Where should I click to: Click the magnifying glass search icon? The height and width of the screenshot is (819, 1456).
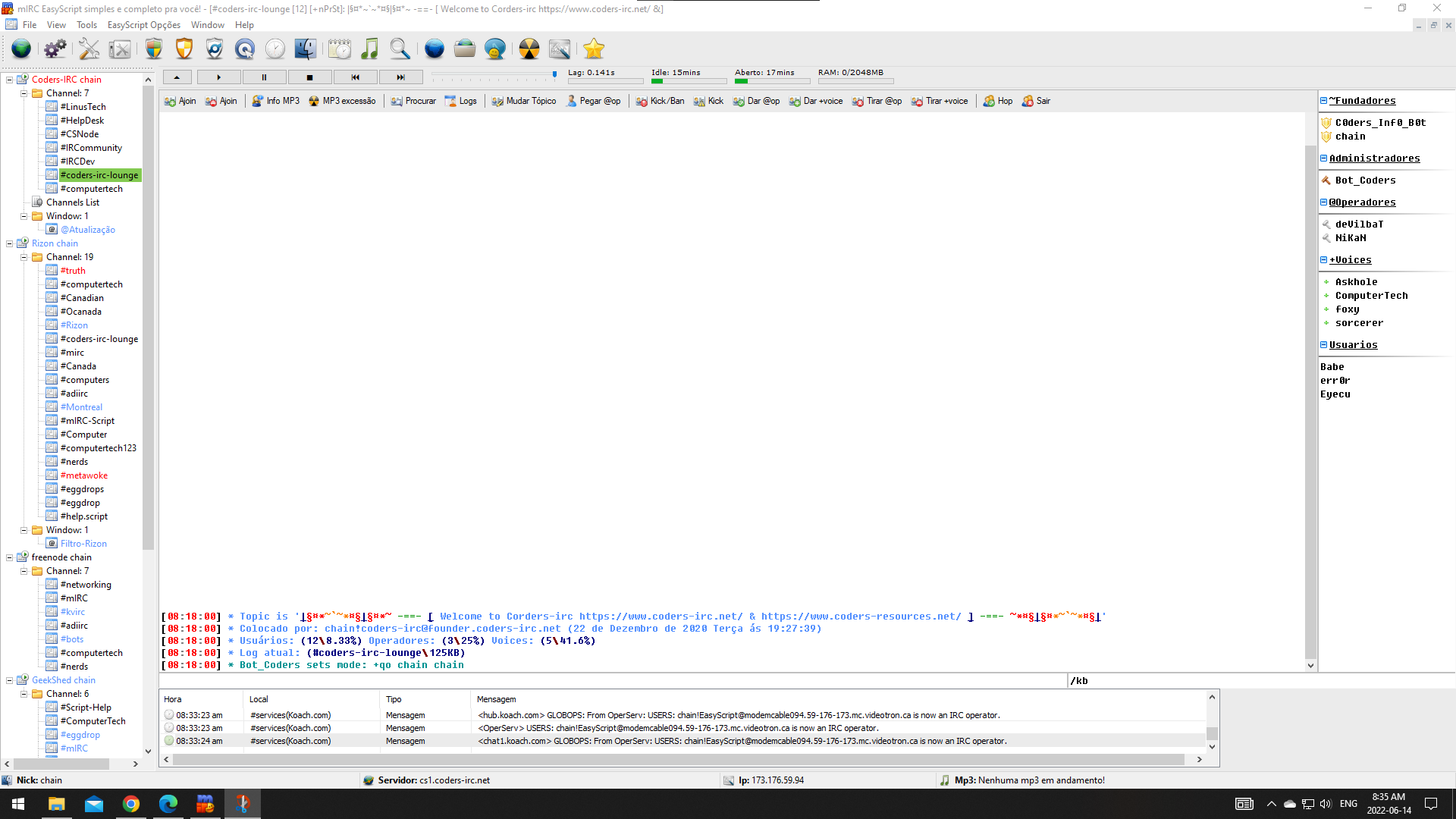[400, 49]
